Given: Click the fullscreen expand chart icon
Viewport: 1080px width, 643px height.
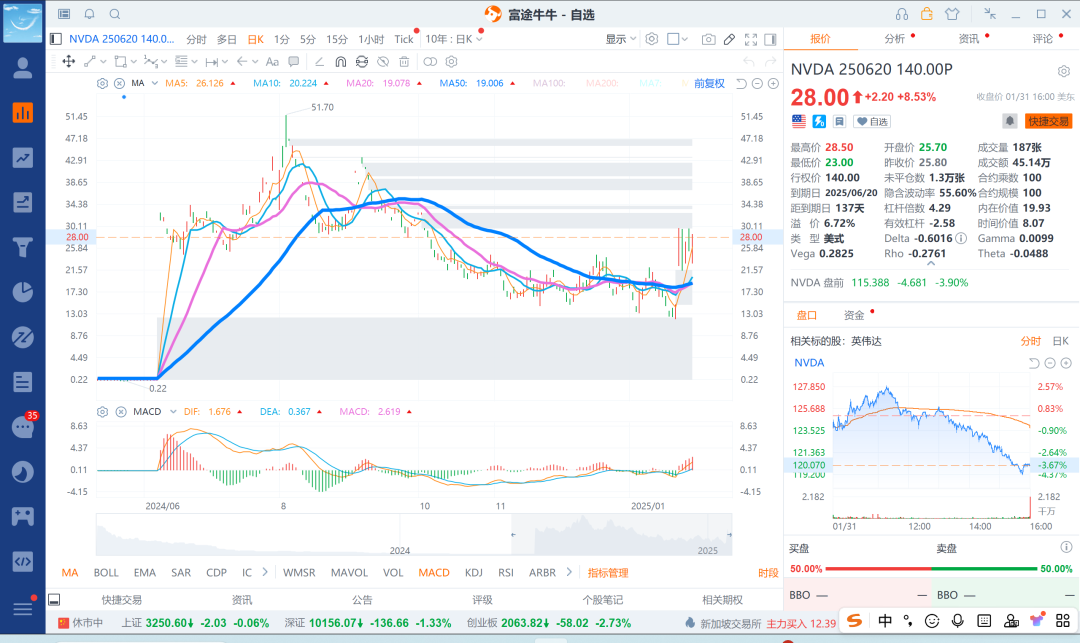Looking at the screenshot, I should pyautogui.click(x=751, y=39).
